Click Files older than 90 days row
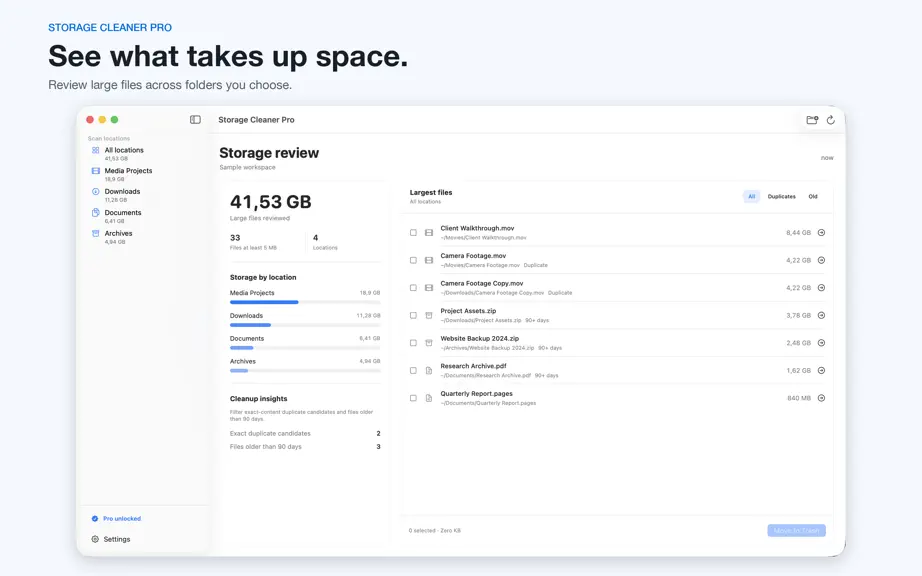The height and width of the screenshot is (576, 922). tap(305, 447)
